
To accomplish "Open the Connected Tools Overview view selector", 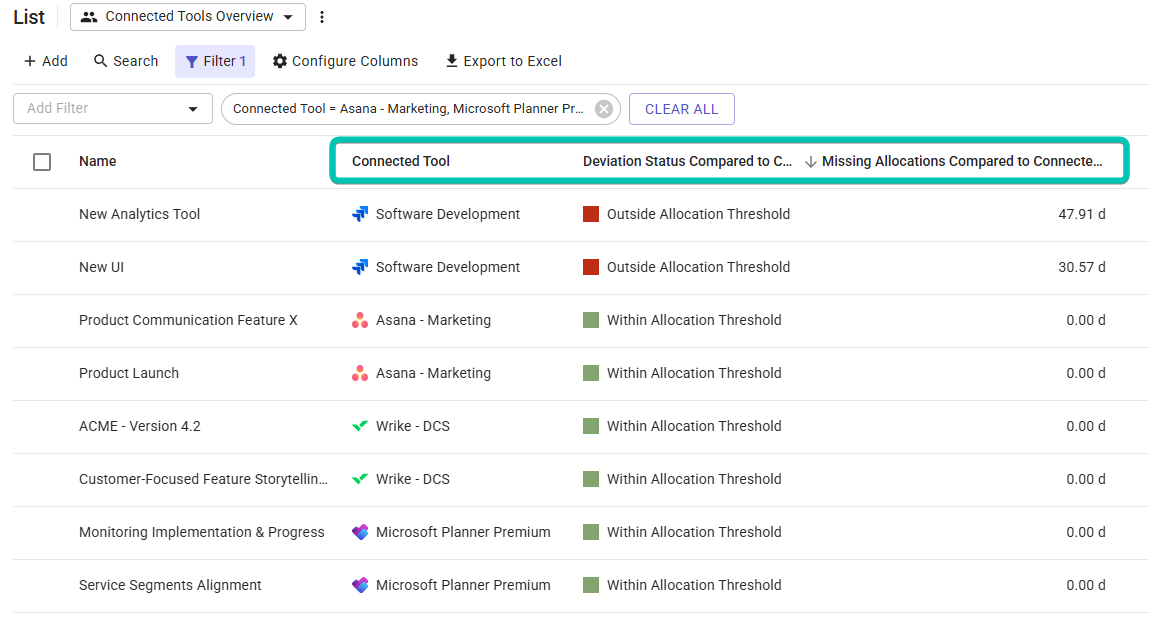I will 187,16.
